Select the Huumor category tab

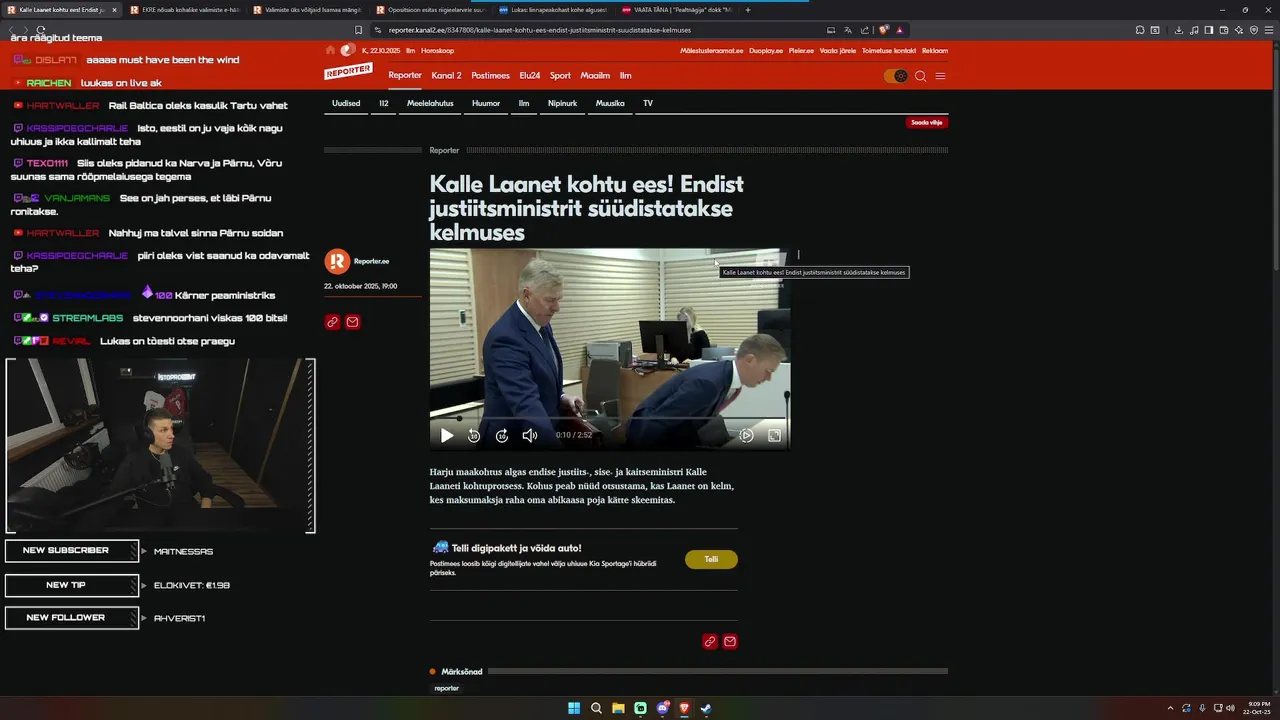pyautogui.click(x=486, y=103)
